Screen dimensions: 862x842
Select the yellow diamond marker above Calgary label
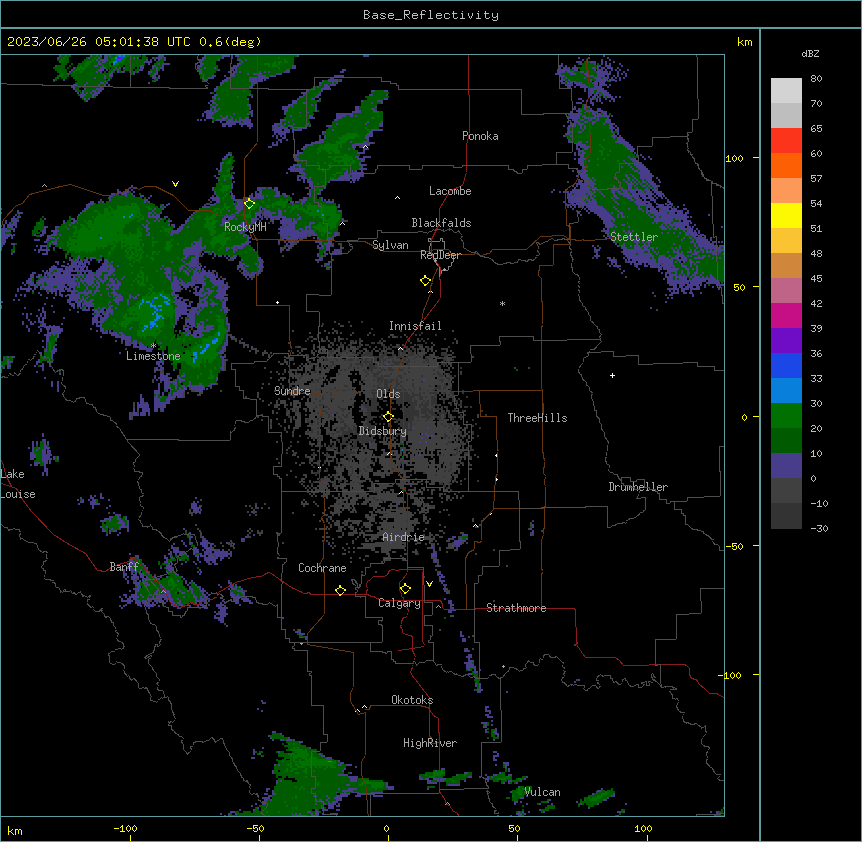coord(405,589)
